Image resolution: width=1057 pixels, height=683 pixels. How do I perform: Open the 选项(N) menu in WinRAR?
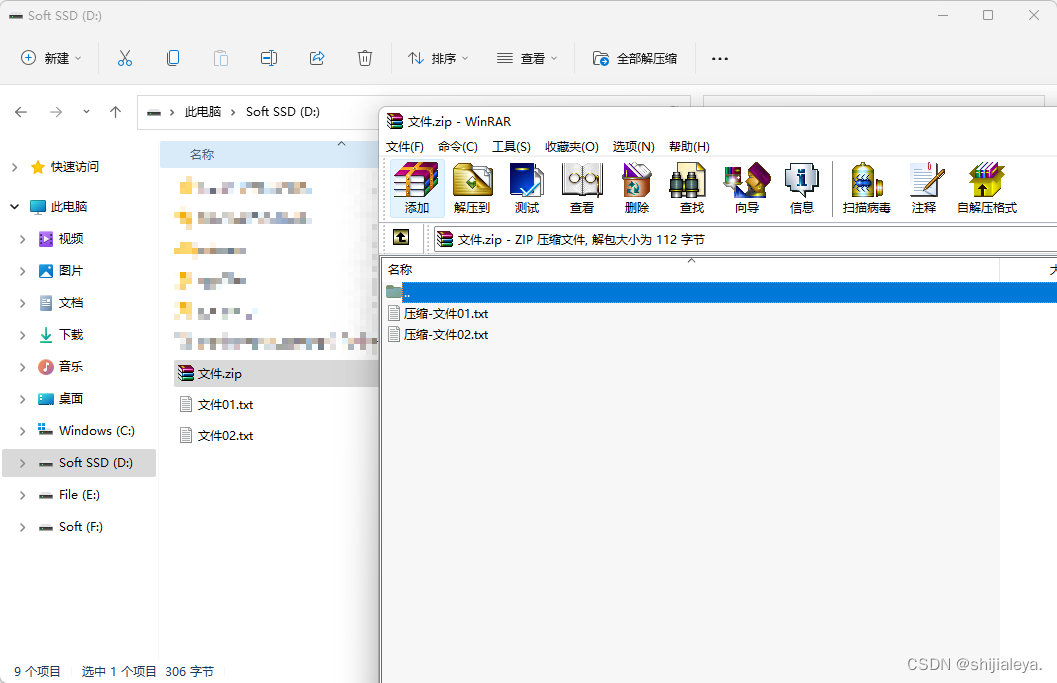[633, 146]
